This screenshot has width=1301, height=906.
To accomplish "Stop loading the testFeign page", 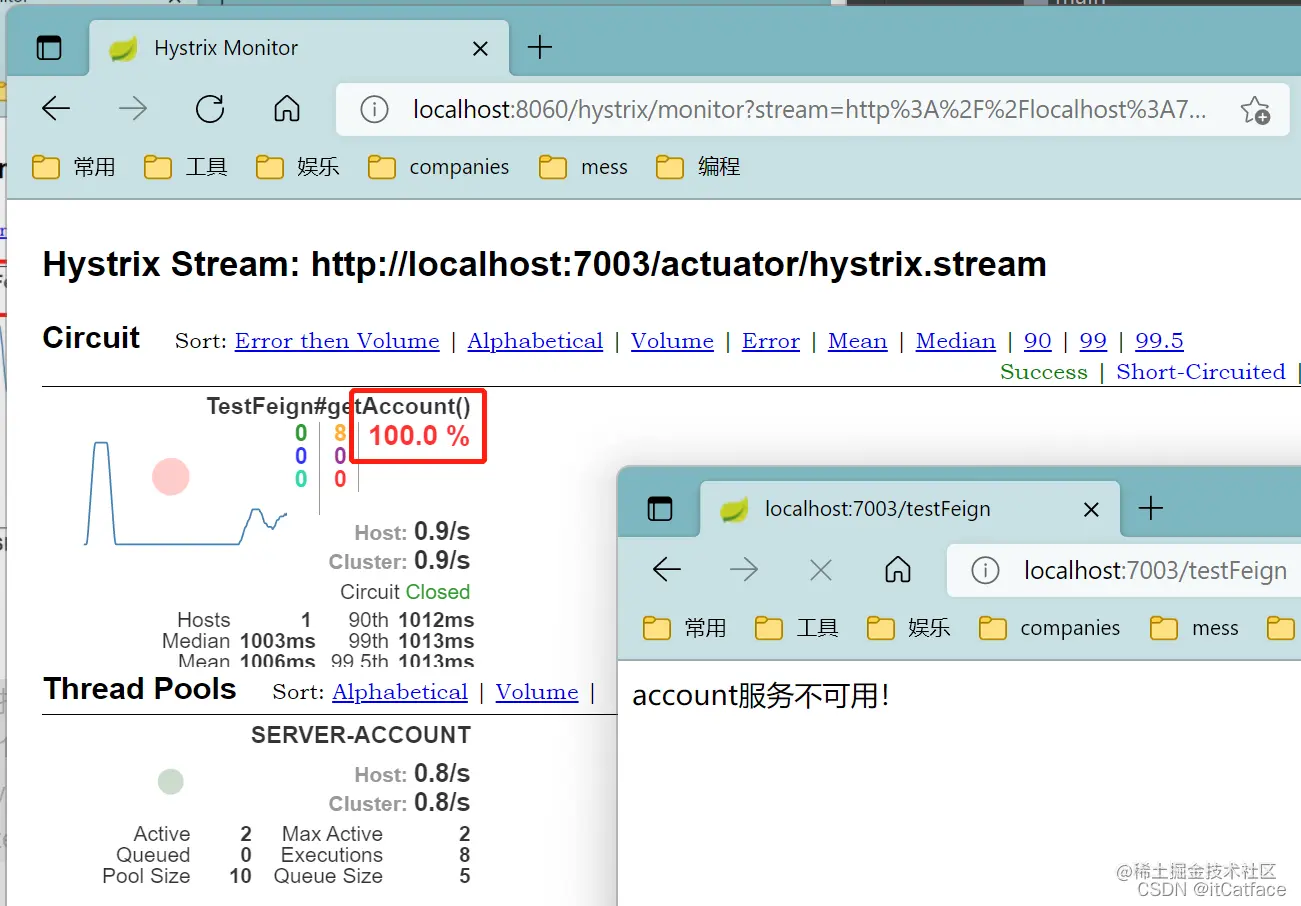I will point(821,570).
